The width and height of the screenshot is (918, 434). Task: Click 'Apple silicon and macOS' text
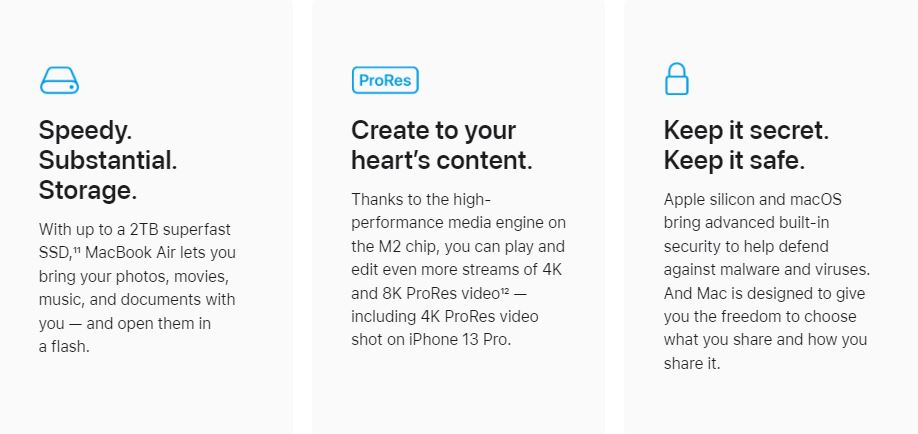(753, 199)
